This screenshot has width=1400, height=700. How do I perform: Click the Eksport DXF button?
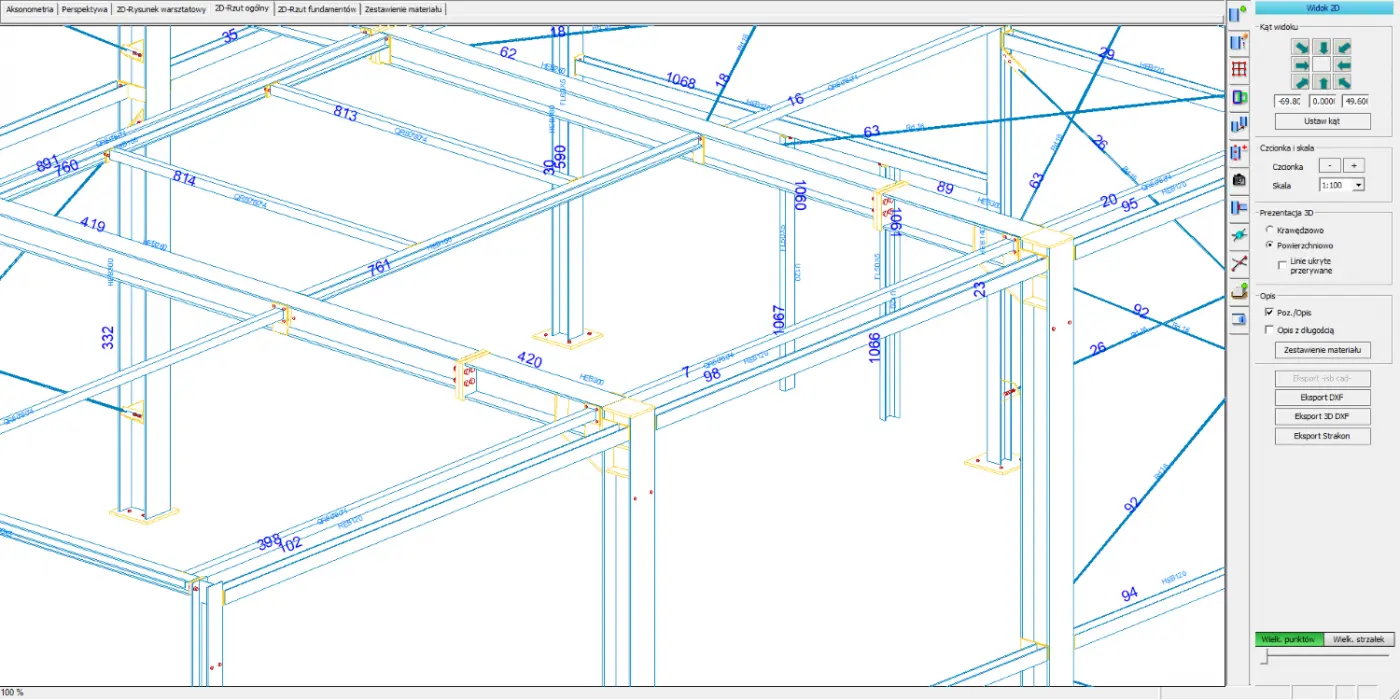(1322, 398)
